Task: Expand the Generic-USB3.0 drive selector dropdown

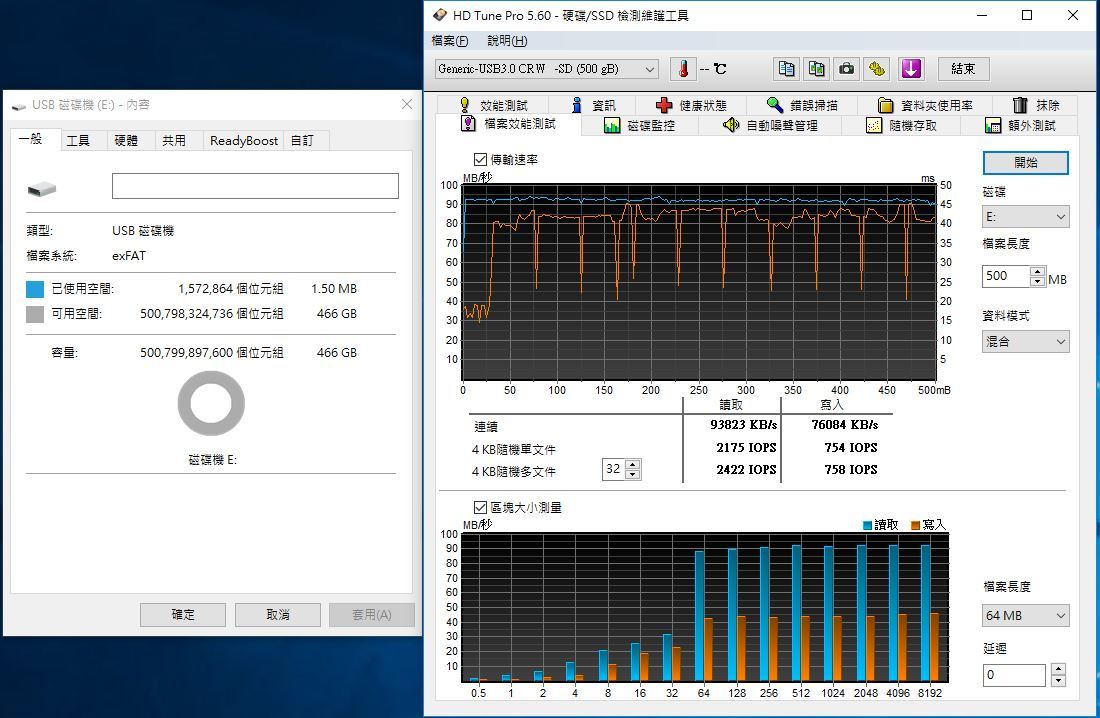Action: 548,69
